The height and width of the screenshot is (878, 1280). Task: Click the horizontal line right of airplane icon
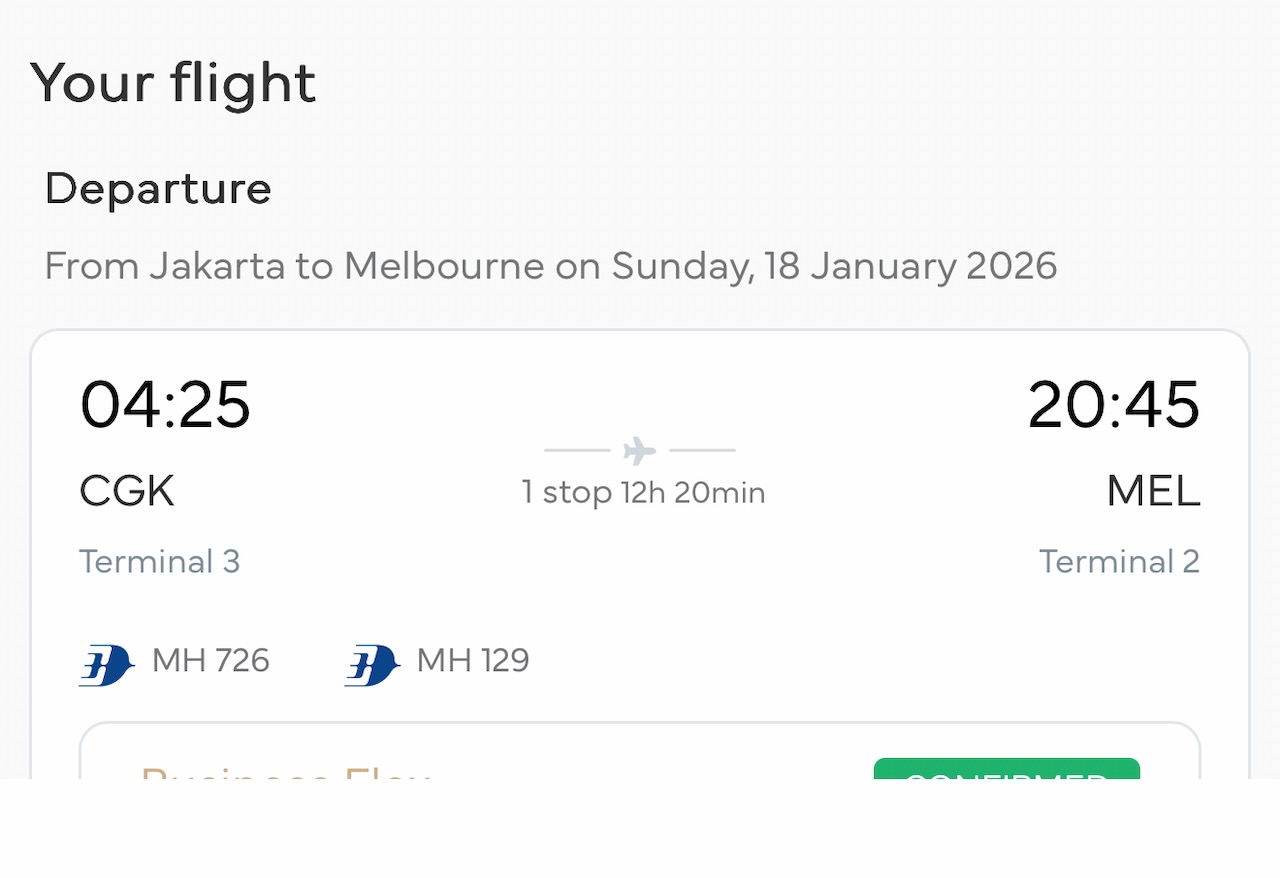coord(702,451)
